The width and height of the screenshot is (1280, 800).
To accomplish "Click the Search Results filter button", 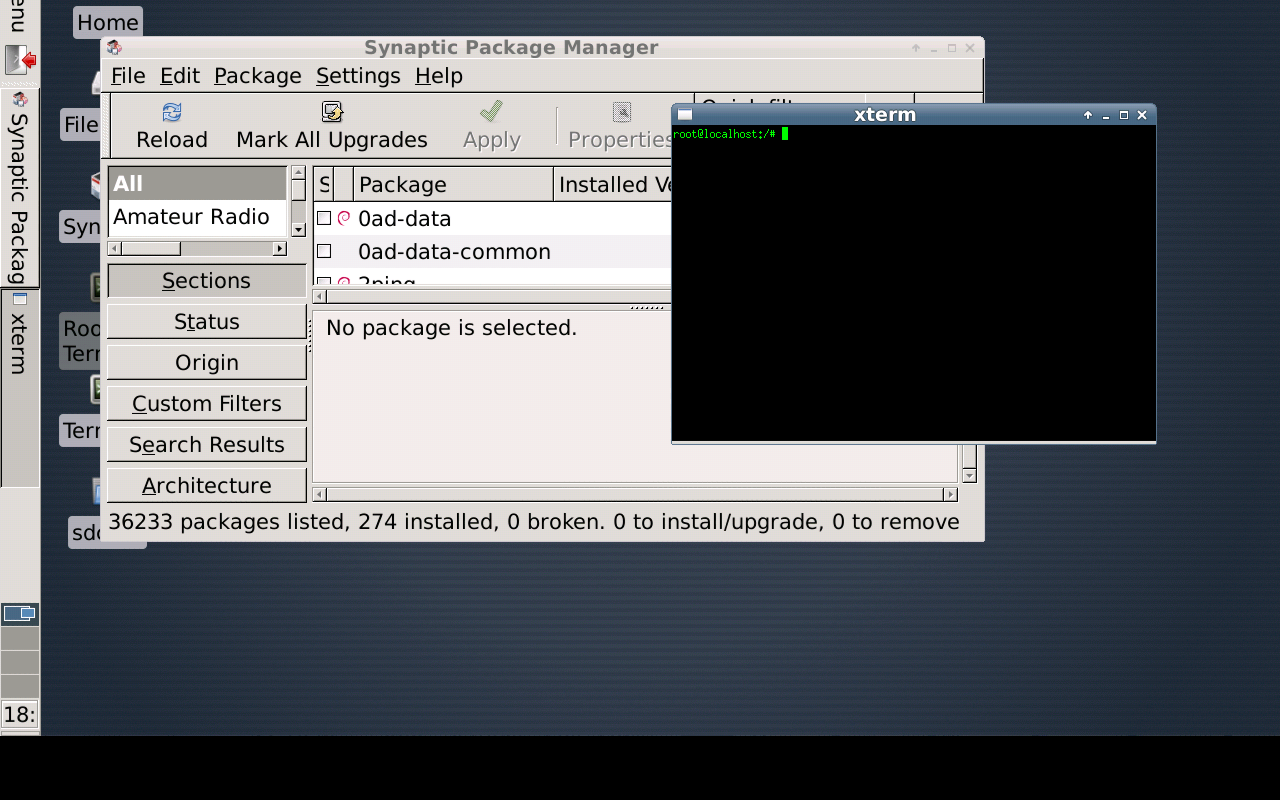I will 206,443.
